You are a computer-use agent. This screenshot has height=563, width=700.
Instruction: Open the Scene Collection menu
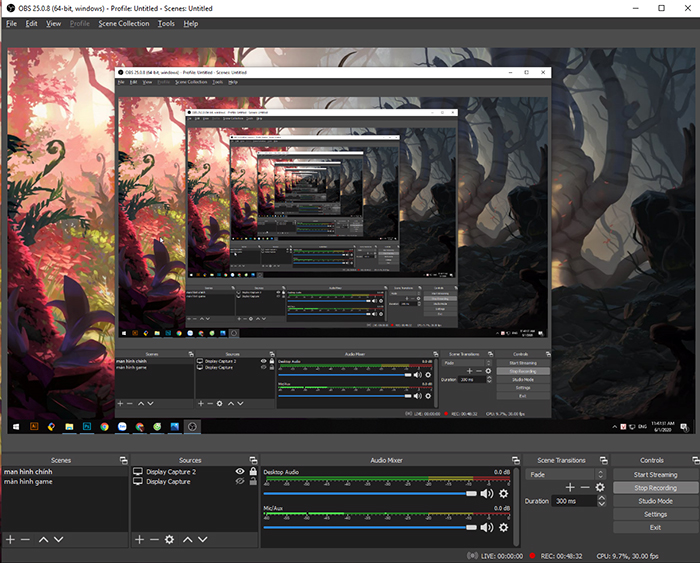coord(123,23)
